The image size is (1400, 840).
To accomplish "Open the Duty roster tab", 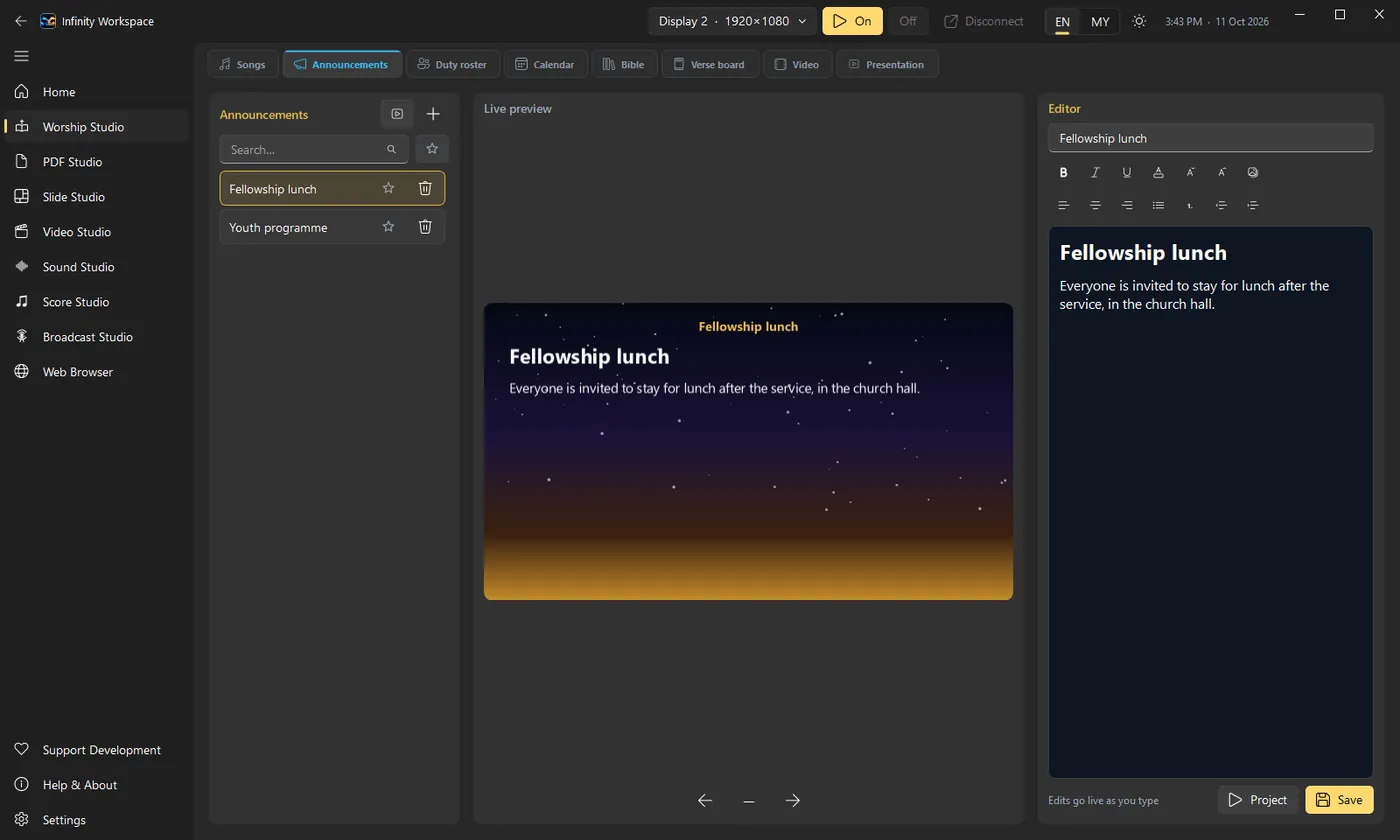I will pyautogui.click(x=453, y=64).
